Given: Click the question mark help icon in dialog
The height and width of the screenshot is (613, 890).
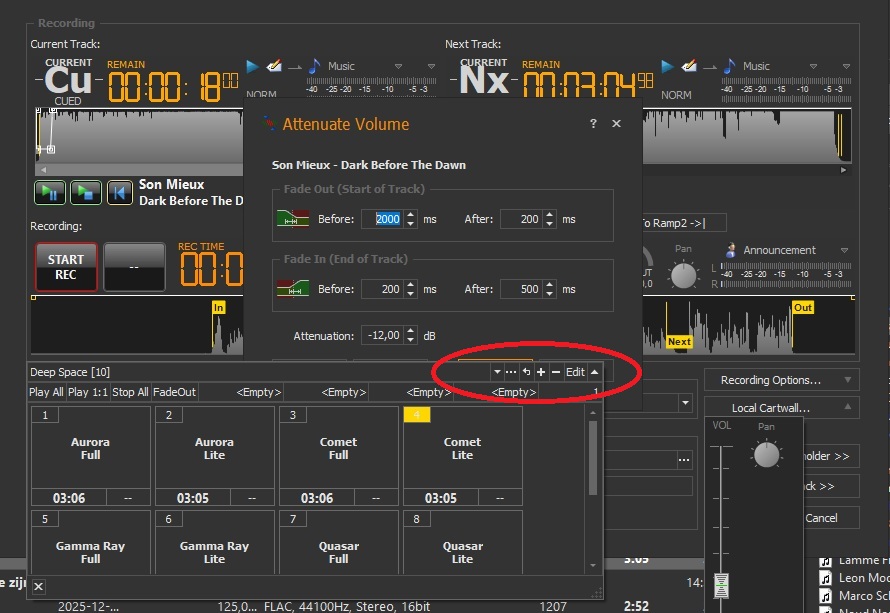Looking at the screenshot, I should [x=593, y=124].
